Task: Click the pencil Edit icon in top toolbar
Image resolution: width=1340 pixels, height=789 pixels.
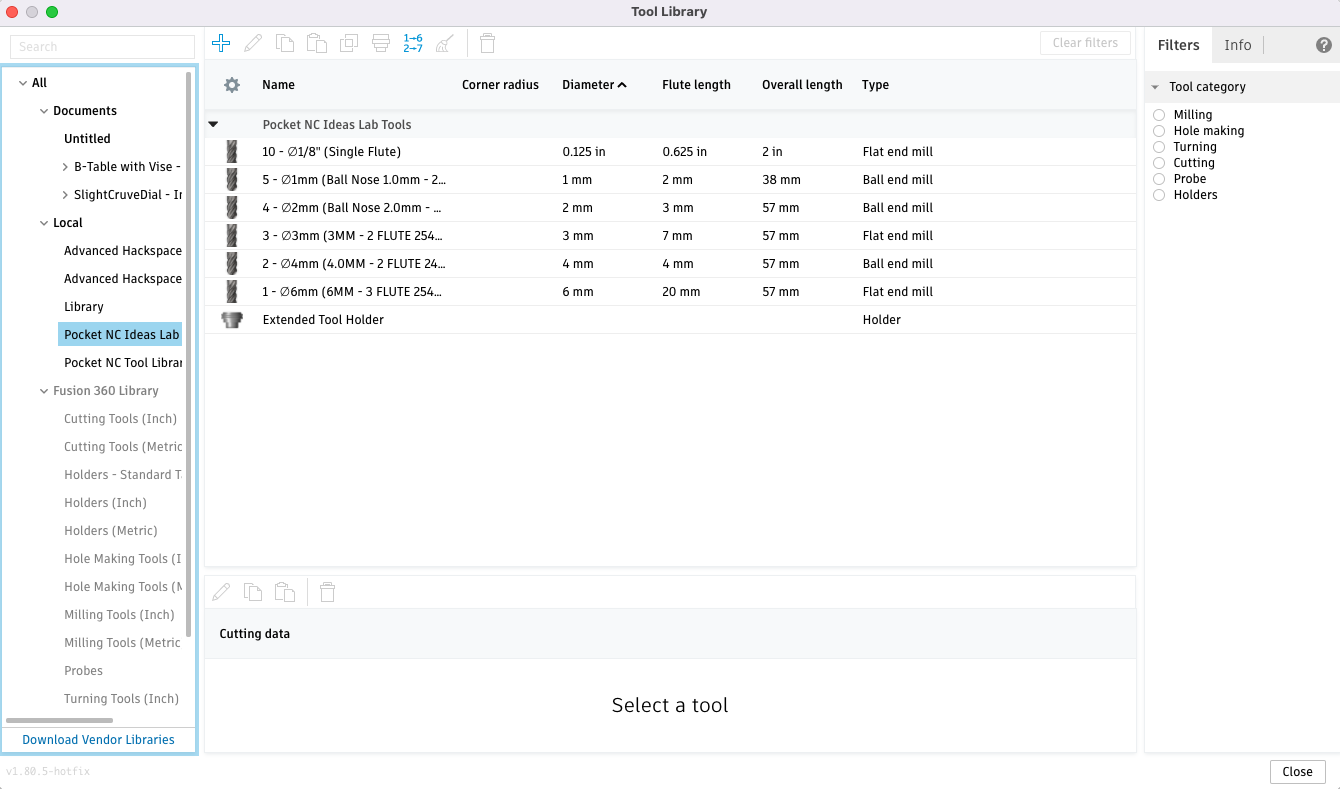Action: pos(253,43)
